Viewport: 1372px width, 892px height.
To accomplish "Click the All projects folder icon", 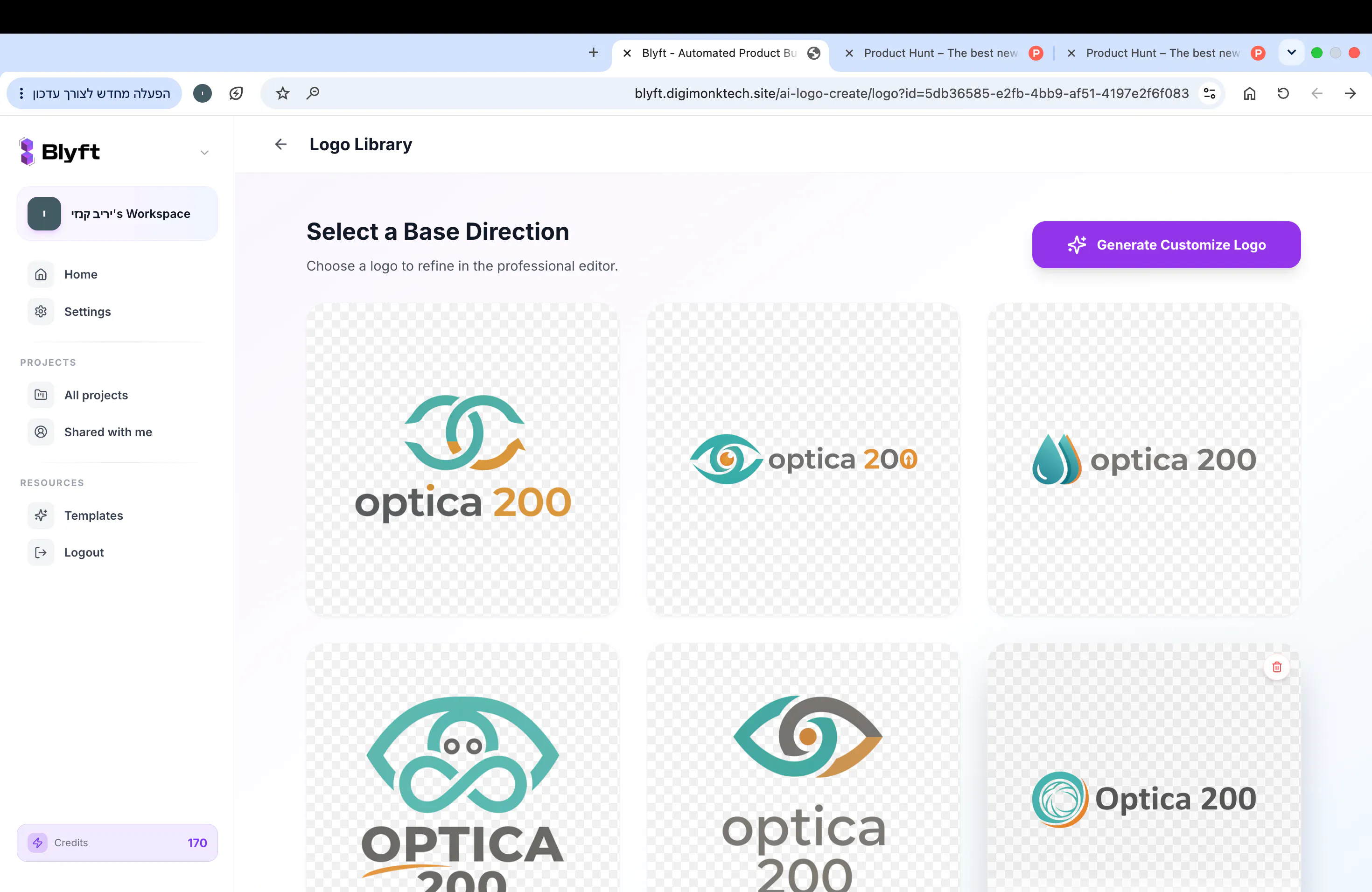I will coord(41,395).
